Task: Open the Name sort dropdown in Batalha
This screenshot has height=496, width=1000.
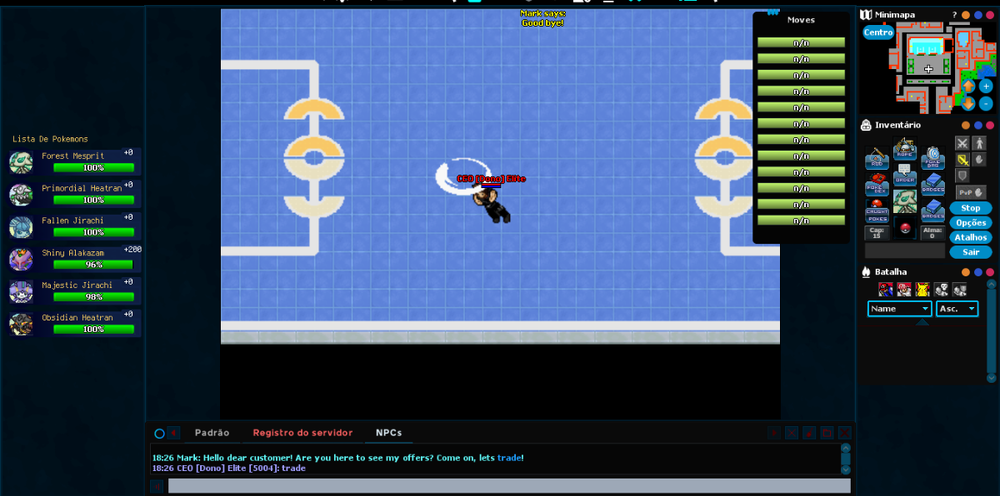Action: tap(899, 309)
